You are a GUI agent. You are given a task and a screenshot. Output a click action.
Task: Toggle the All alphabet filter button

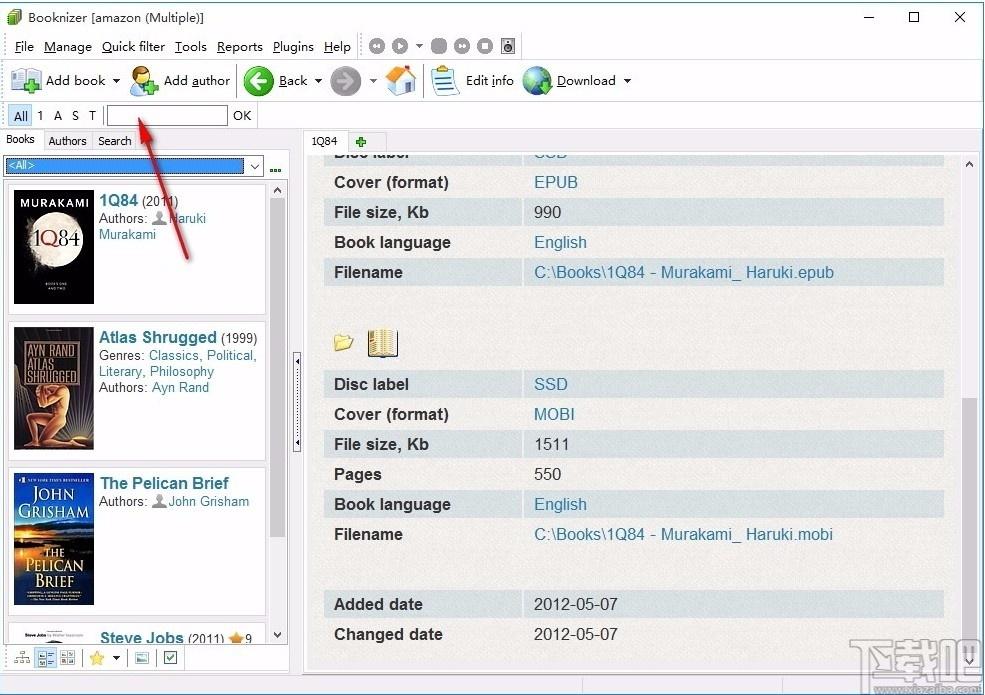point(21,116)
